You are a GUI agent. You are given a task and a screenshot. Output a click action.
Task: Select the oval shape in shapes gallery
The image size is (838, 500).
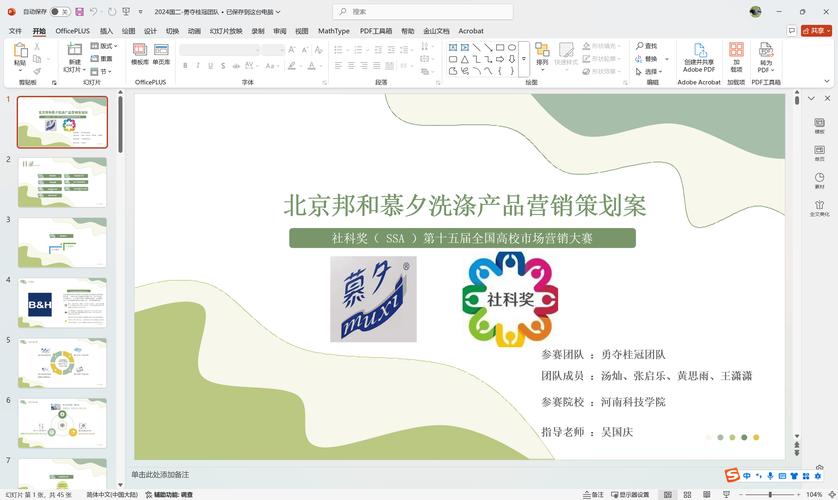coord(511,47)
